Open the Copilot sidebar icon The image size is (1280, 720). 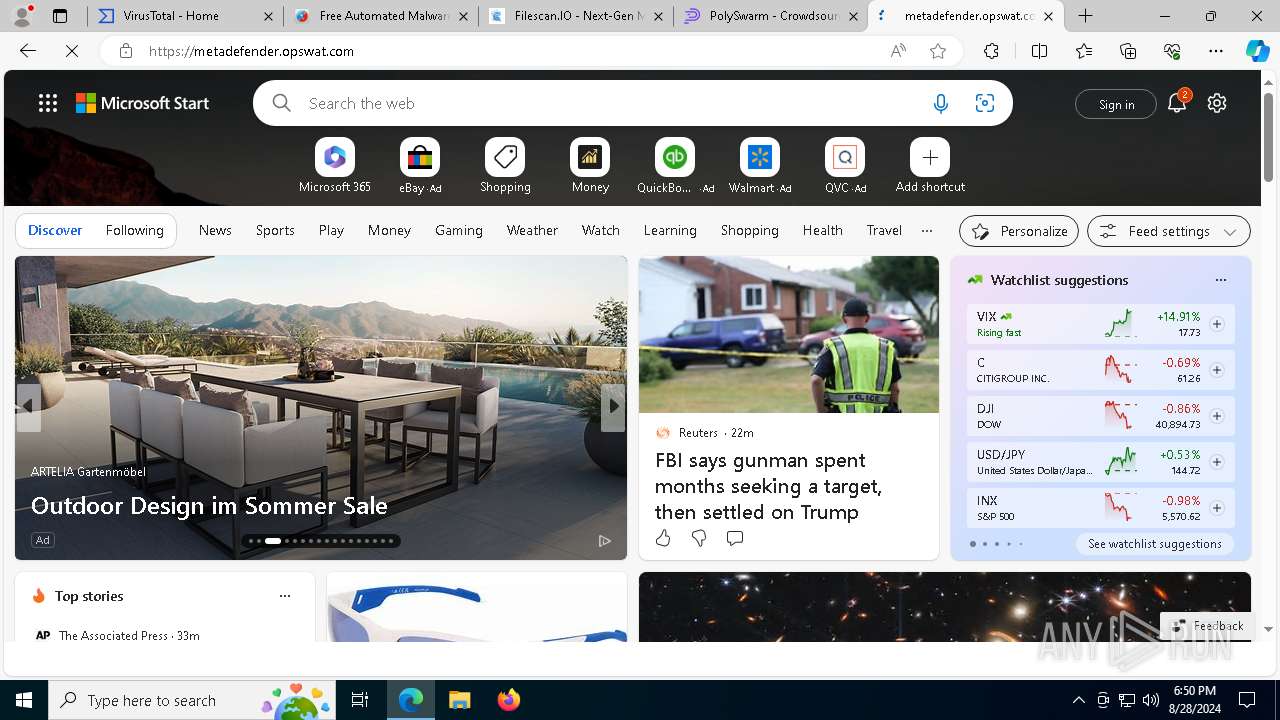point(1257,51)
